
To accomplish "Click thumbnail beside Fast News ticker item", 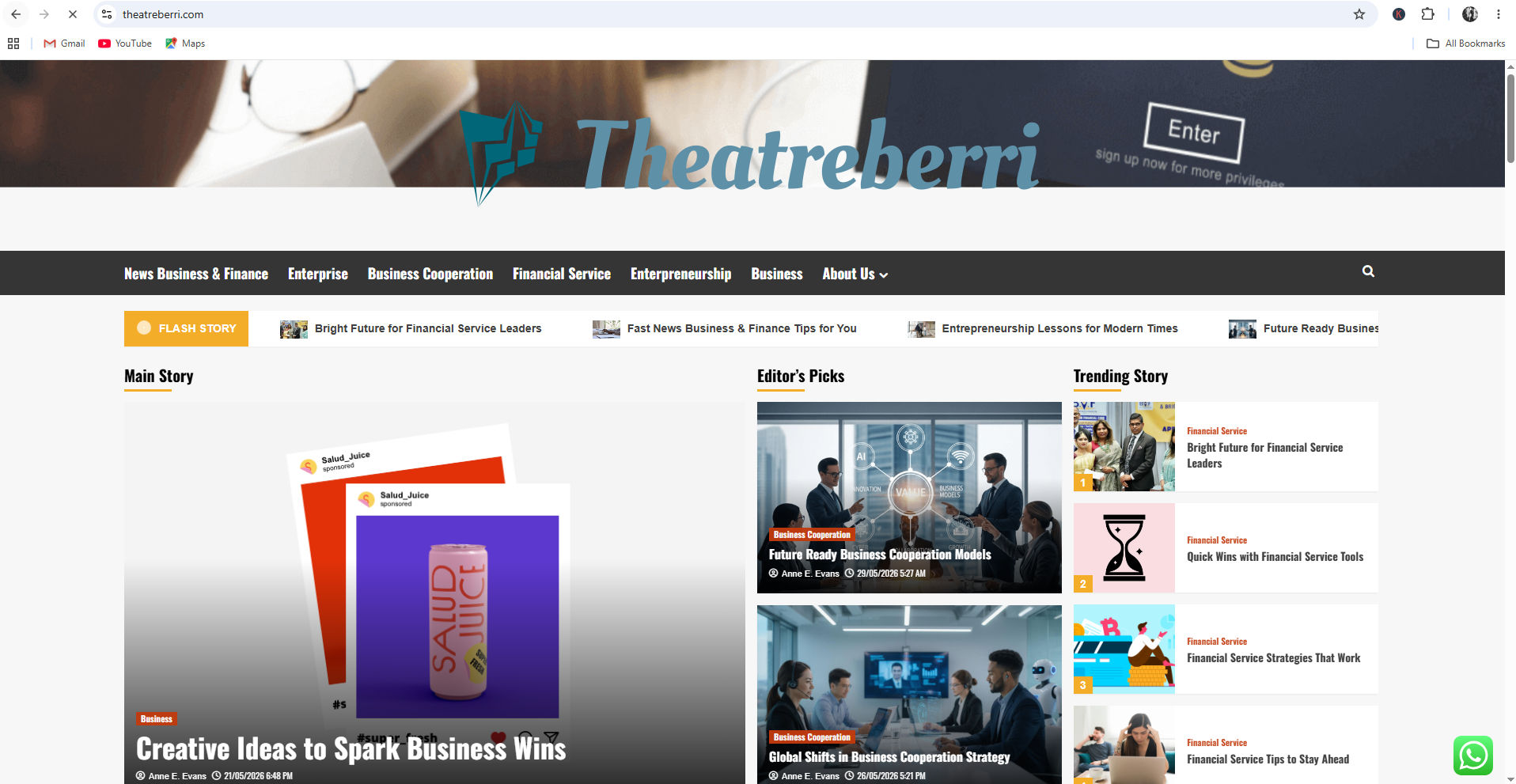I will (606, 329).
